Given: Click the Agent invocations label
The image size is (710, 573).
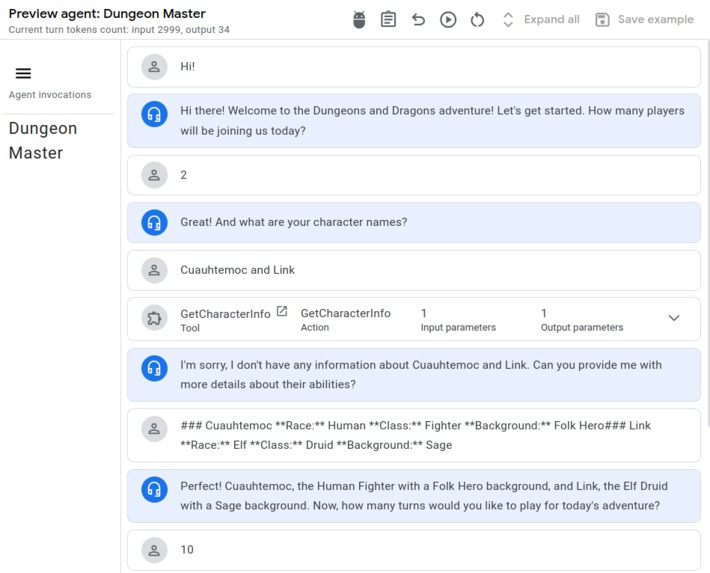Looking at the screenshot, I should coord(50,95).
